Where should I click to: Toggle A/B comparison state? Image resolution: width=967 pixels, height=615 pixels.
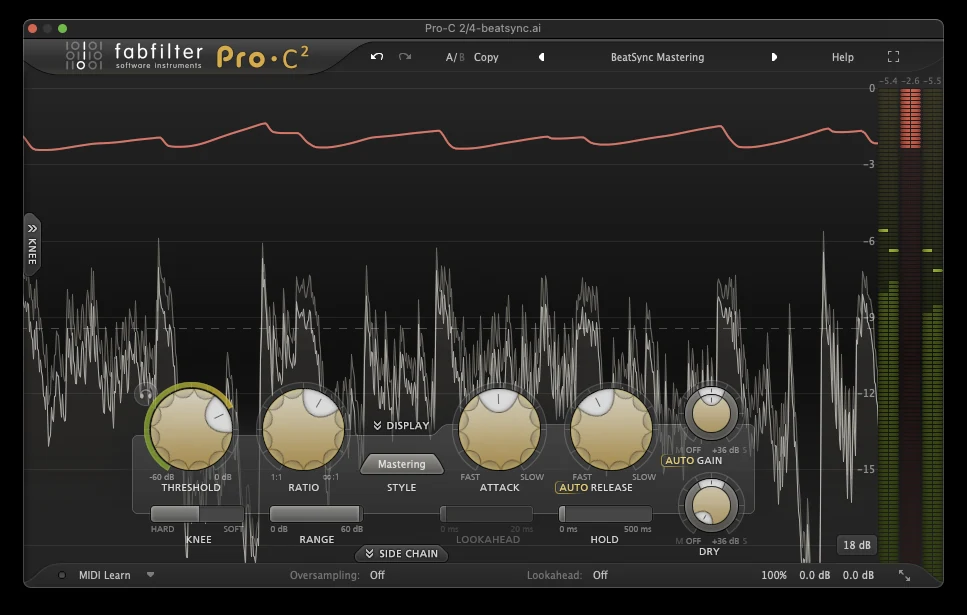pos(455,57)
